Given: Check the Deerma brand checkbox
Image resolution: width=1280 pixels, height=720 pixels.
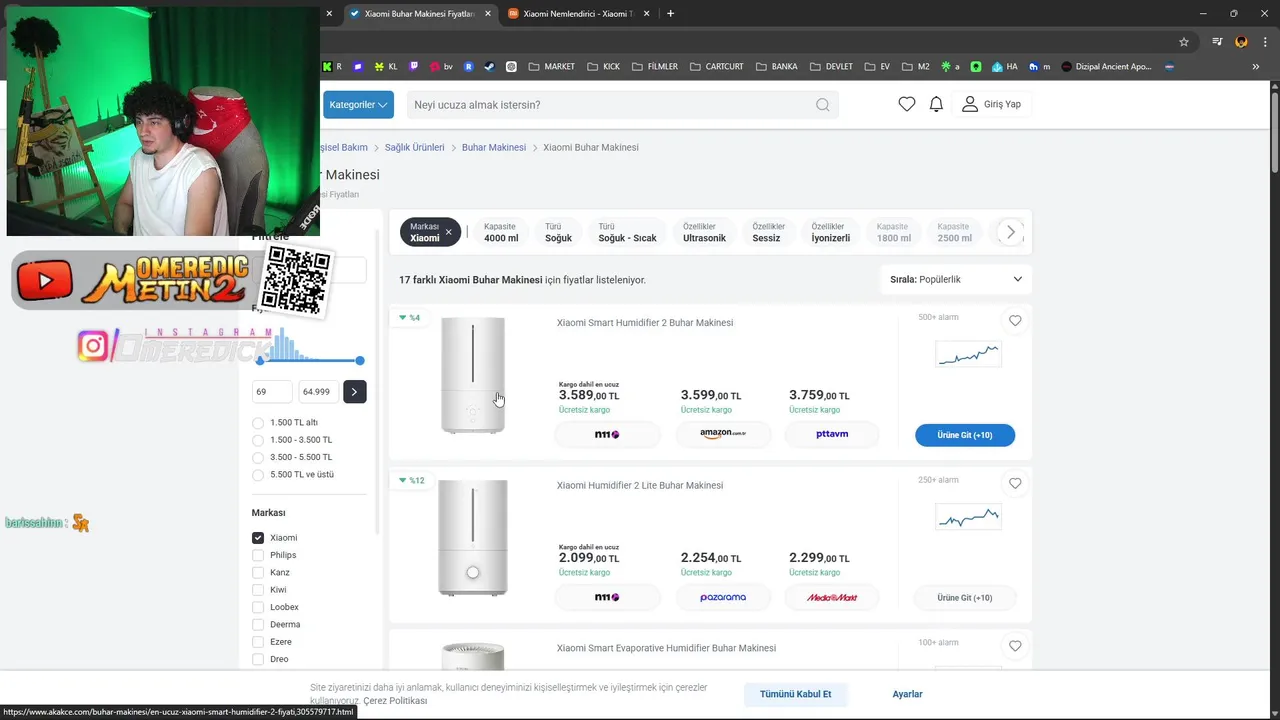Looking at the screenshot, I should [x=258, y=625].
